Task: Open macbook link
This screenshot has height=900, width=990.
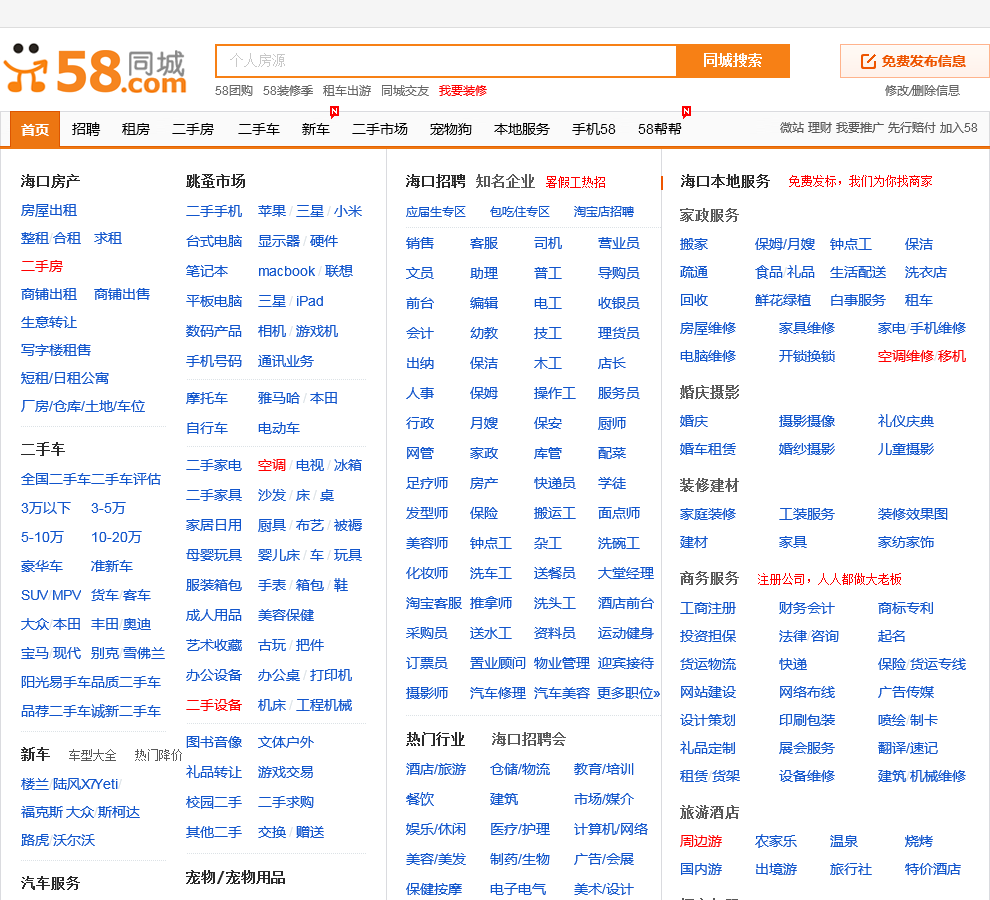Action: point(286,272)
